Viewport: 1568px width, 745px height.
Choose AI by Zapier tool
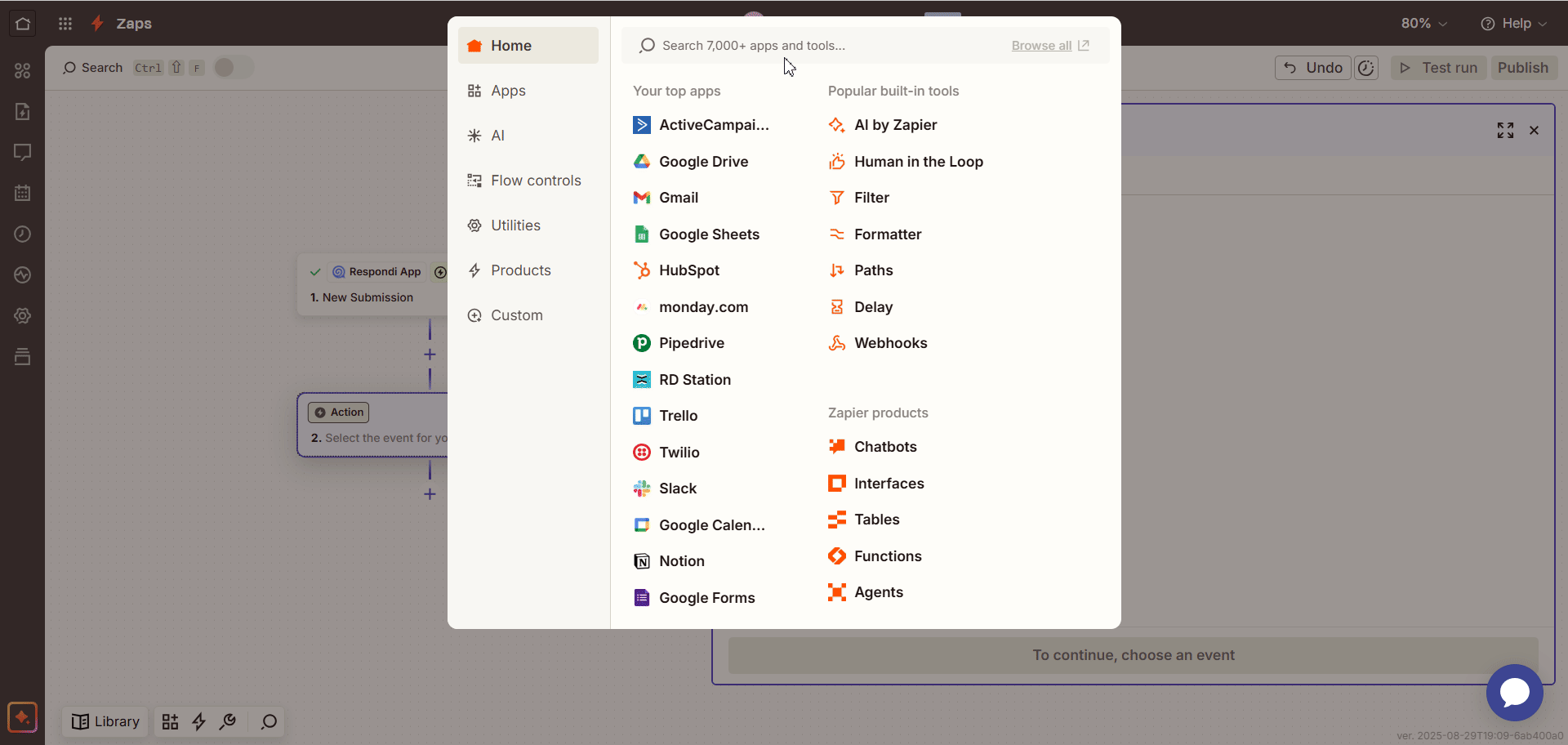pos(882,125)
